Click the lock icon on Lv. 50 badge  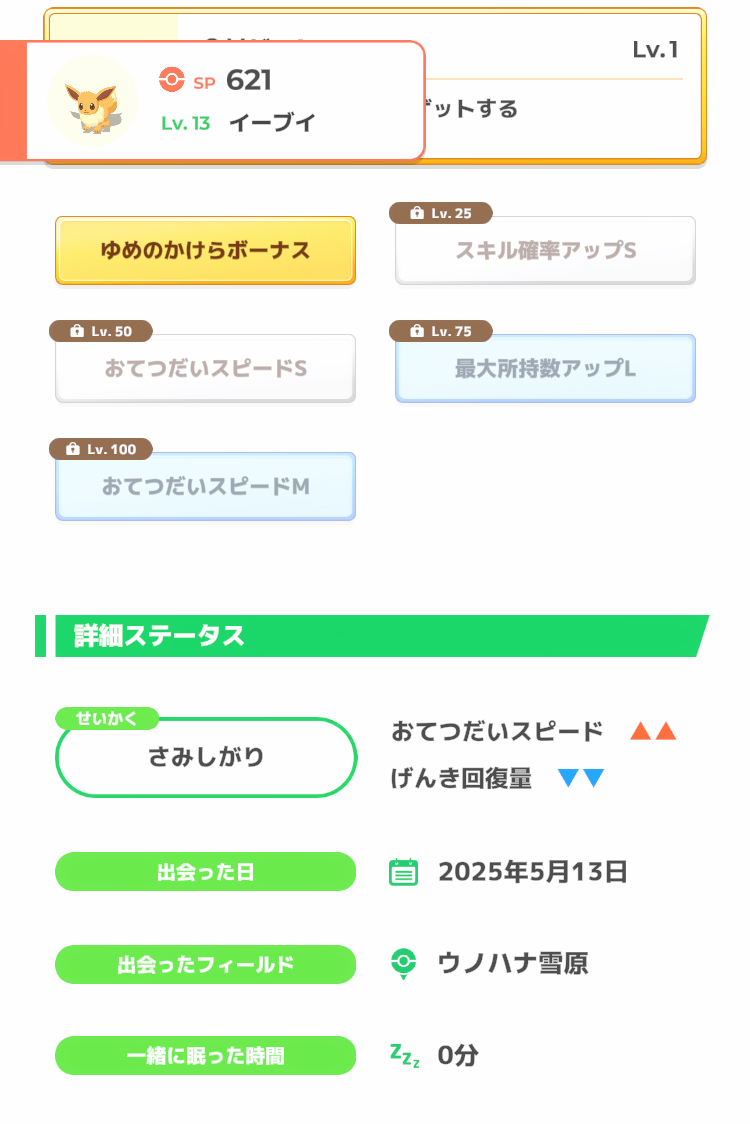(75, 331)
